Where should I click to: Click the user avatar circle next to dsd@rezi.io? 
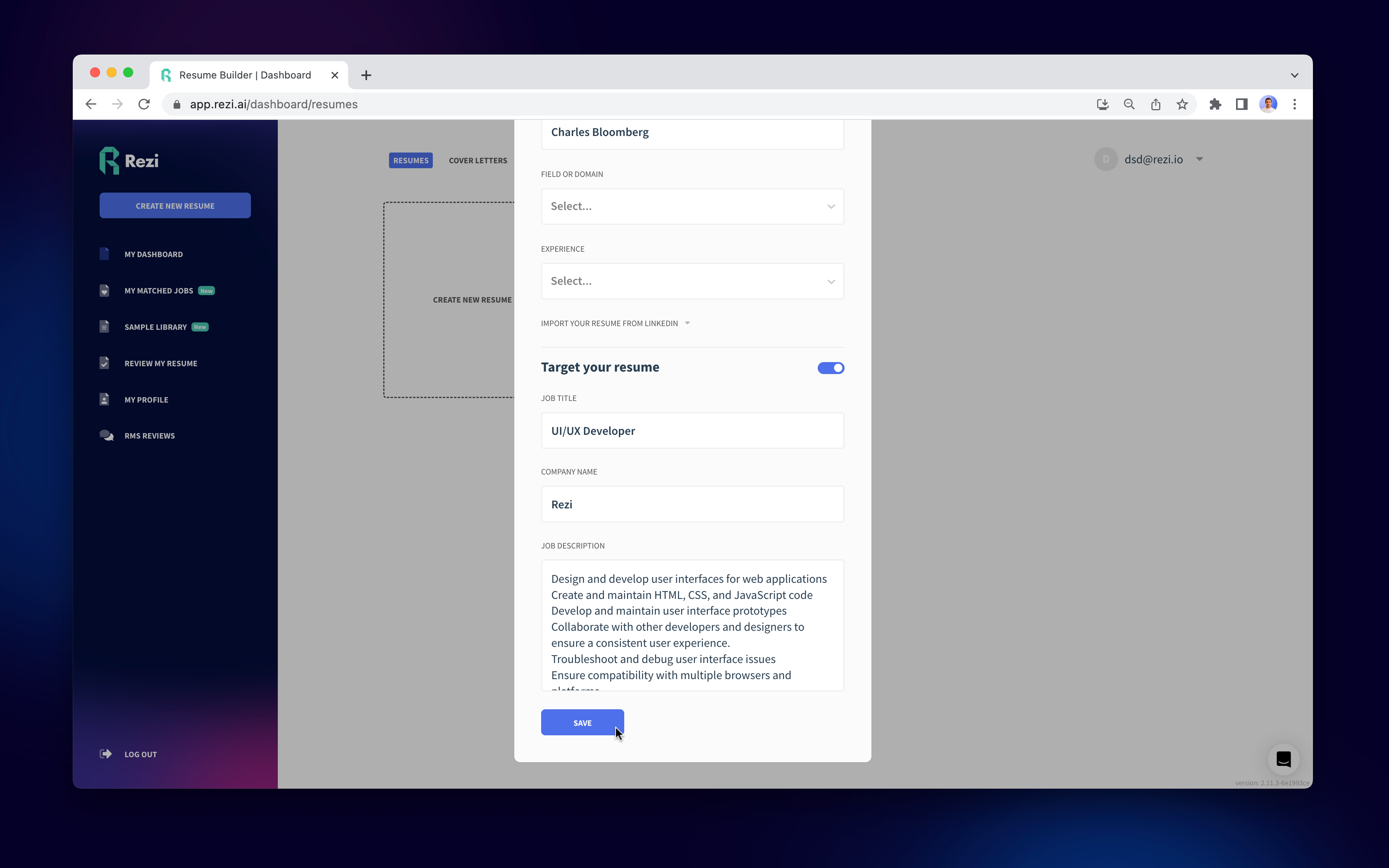coord(1105,159)
